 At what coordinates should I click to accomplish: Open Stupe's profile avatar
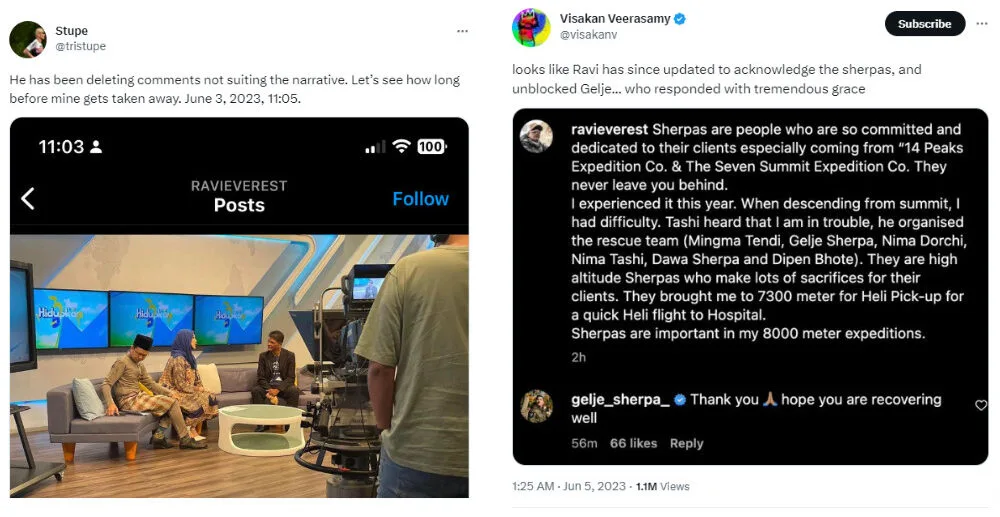(27, 39)
